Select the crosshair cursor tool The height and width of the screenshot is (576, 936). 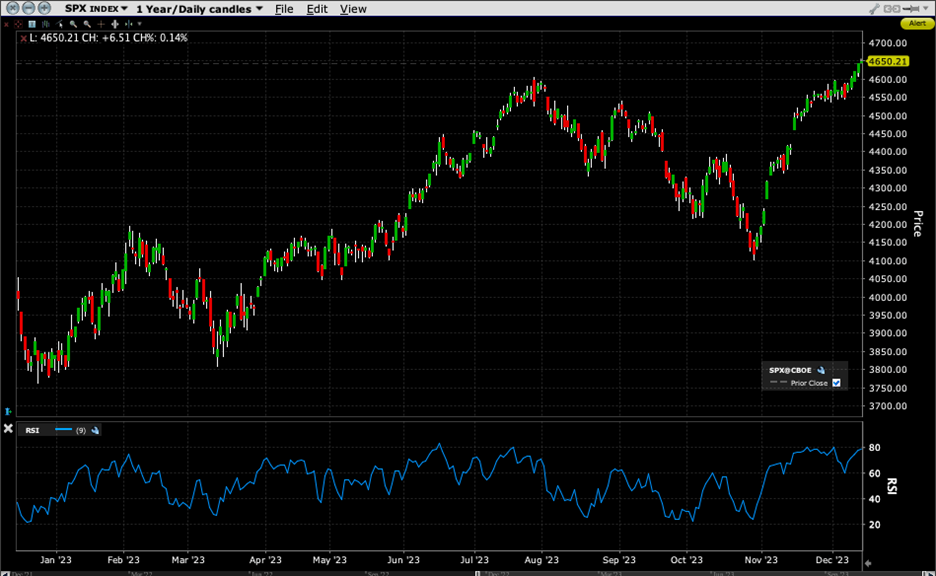[100, 23]
